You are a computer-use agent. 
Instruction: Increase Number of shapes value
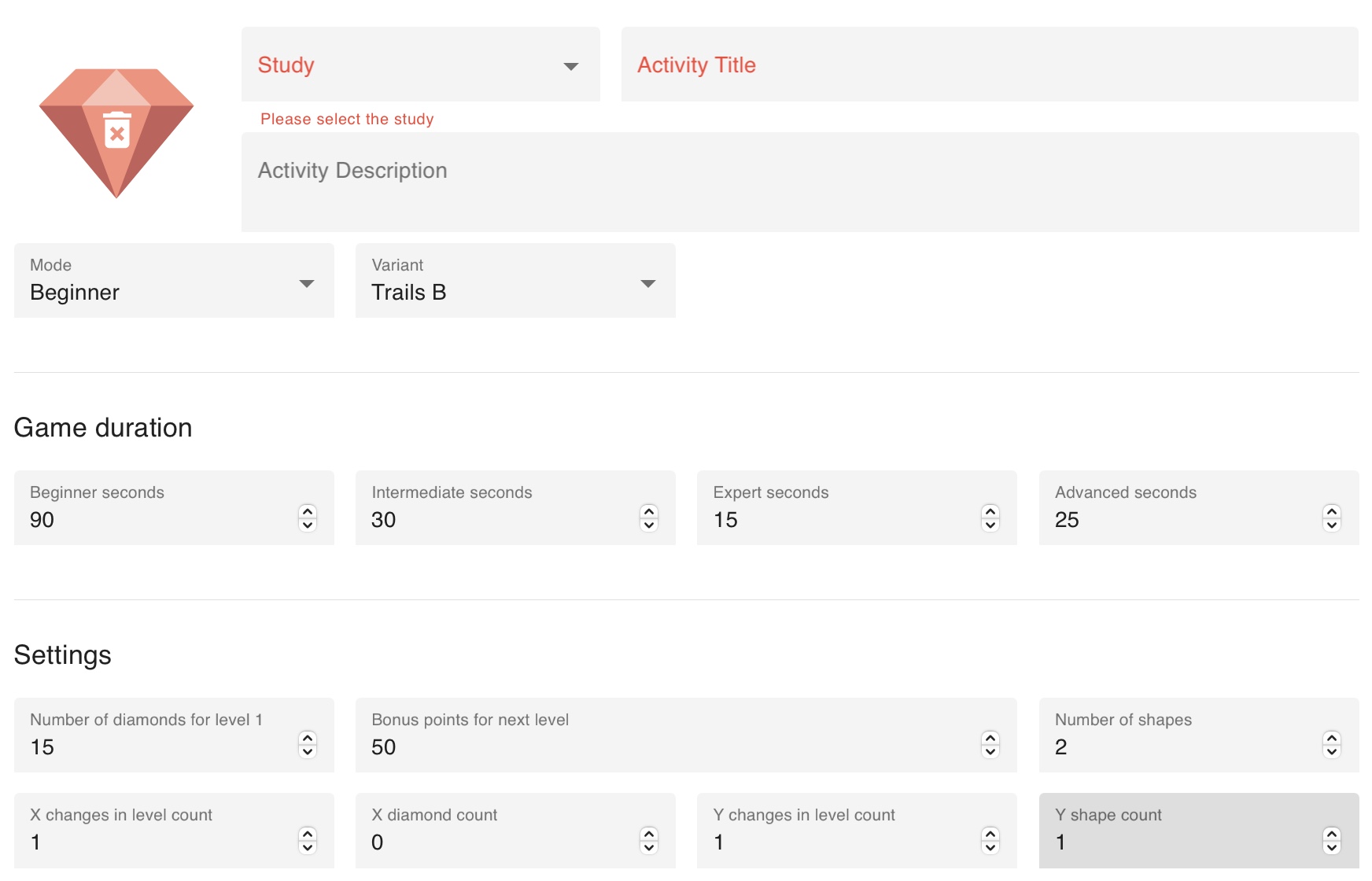click(1332, 739)
